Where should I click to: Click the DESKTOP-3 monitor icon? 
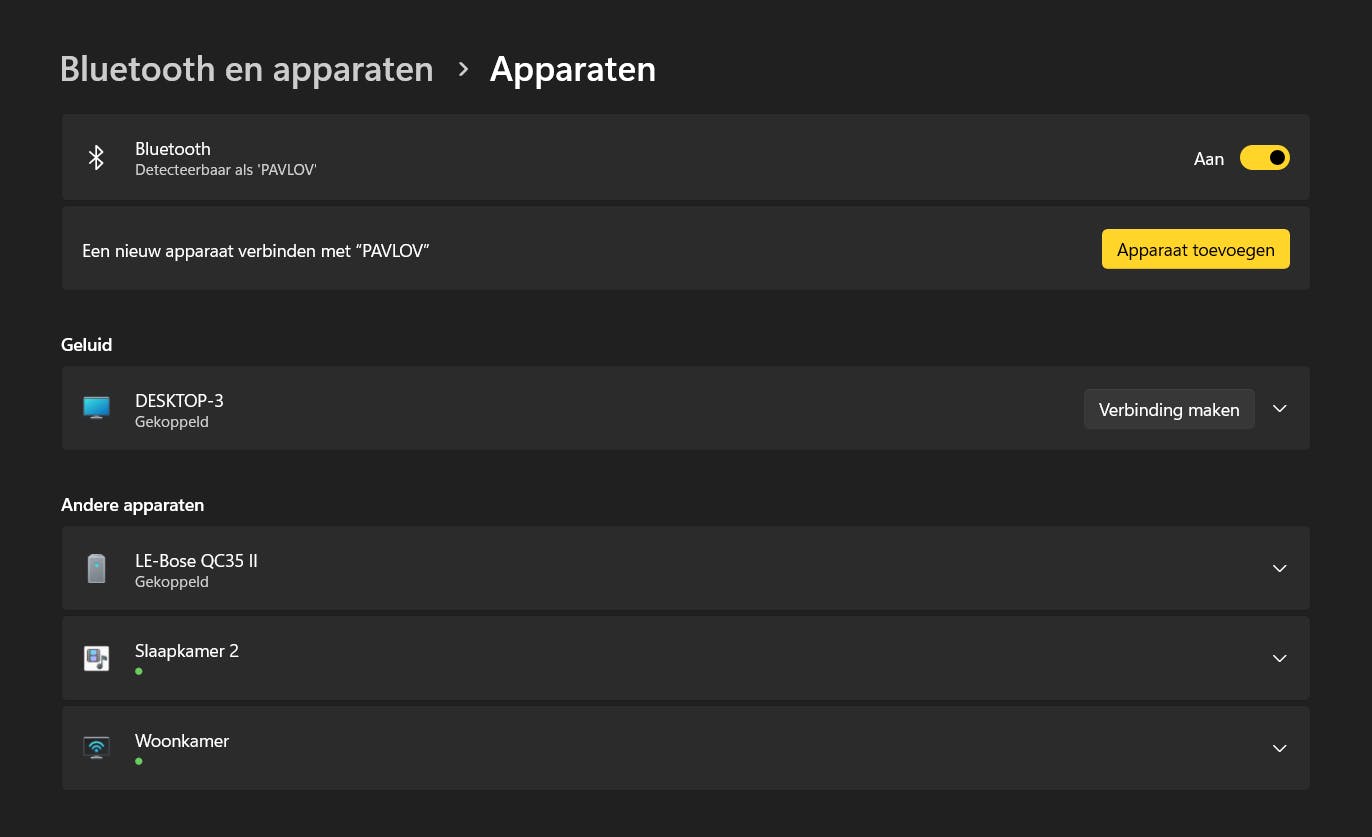click(96, 408)
